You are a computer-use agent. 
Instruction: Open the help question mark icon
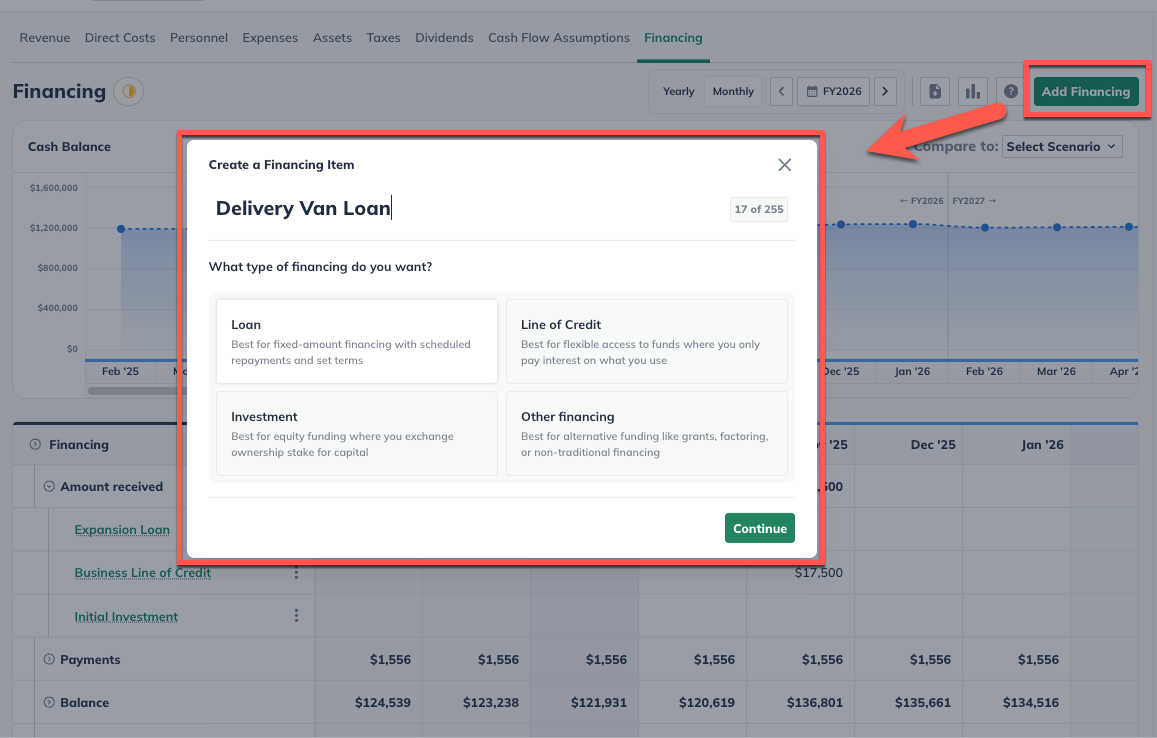(1010, 91)
